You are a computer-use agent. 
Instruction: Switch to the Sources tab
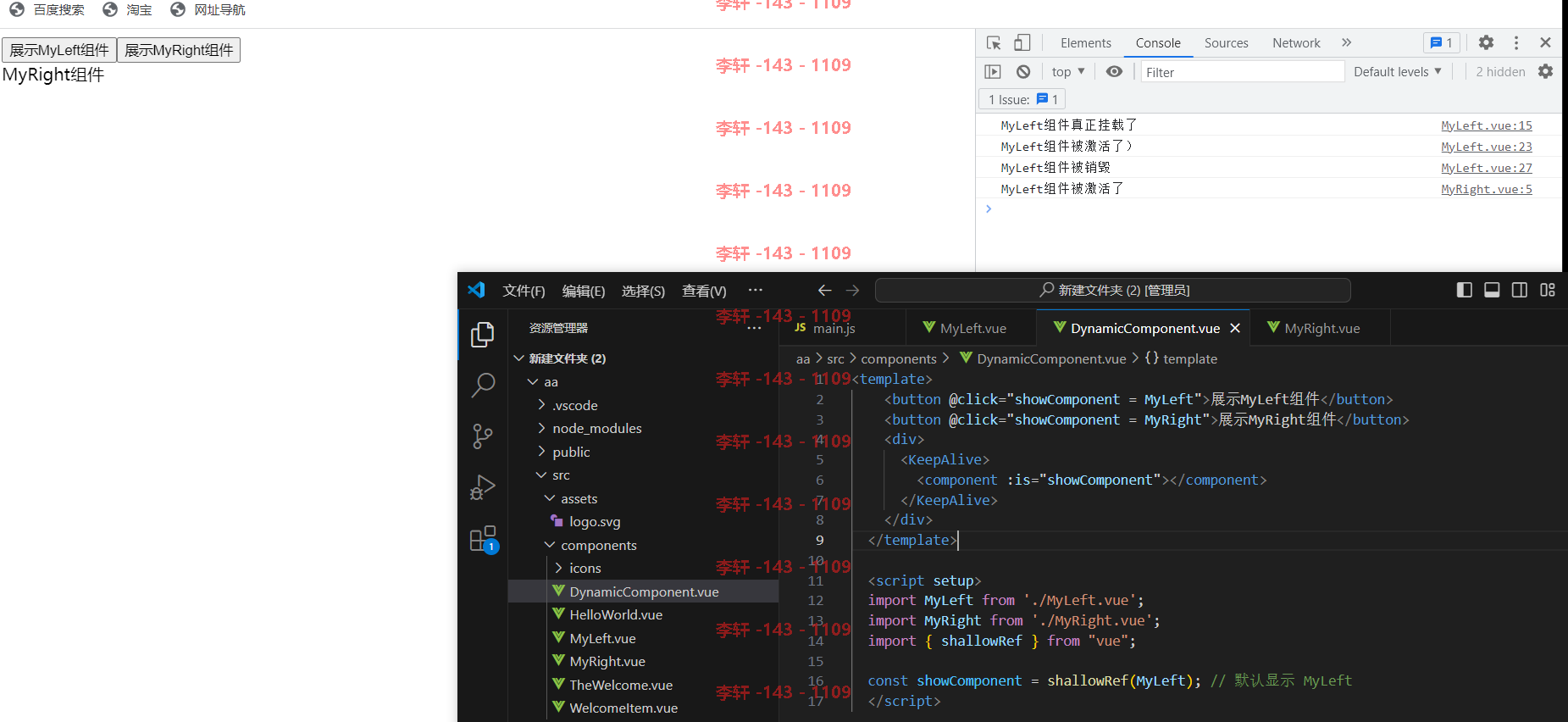(1227, 43)
